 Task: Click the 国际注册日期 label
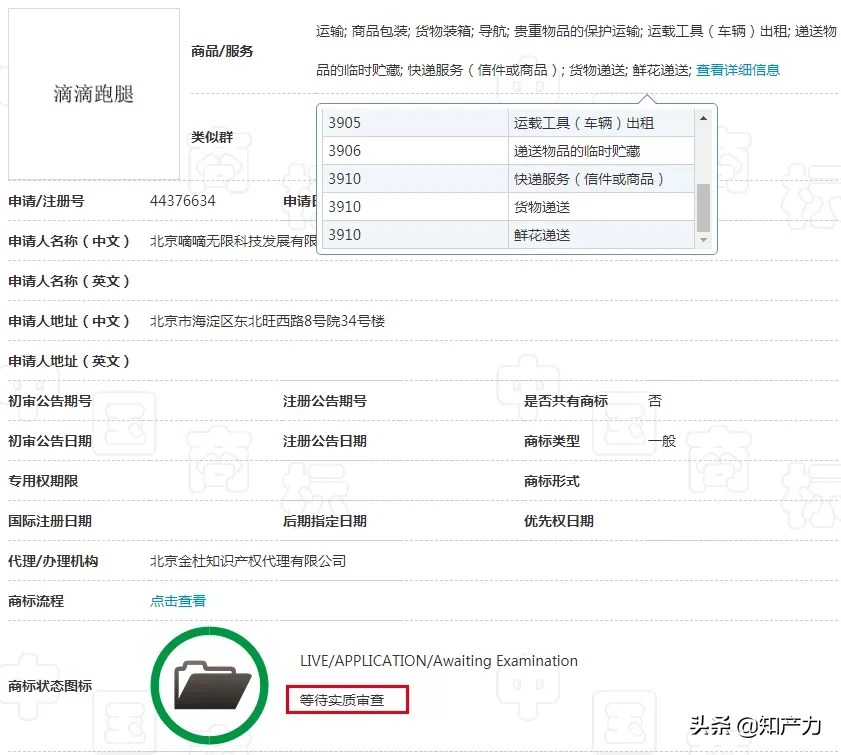[50, 521]
